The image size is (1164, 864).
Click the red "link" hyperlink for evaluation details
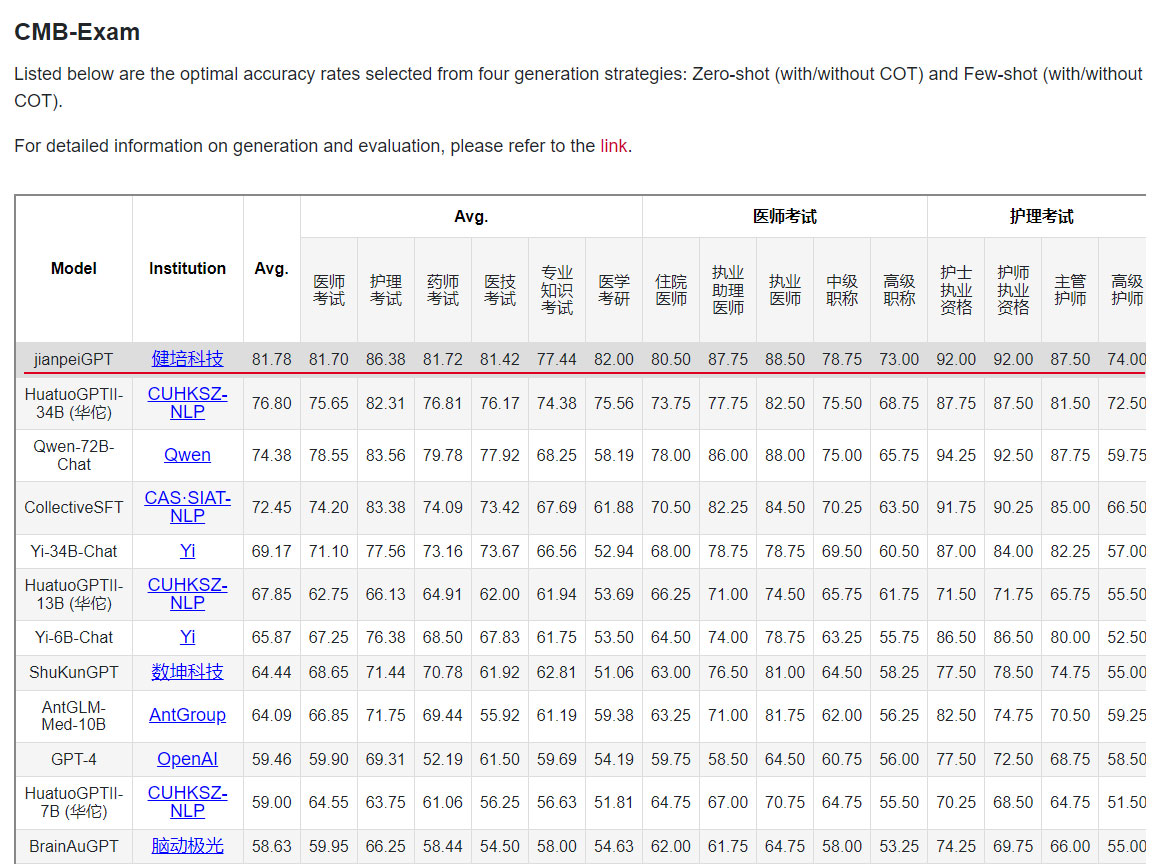pyautogui.click(x=613, y=146)
